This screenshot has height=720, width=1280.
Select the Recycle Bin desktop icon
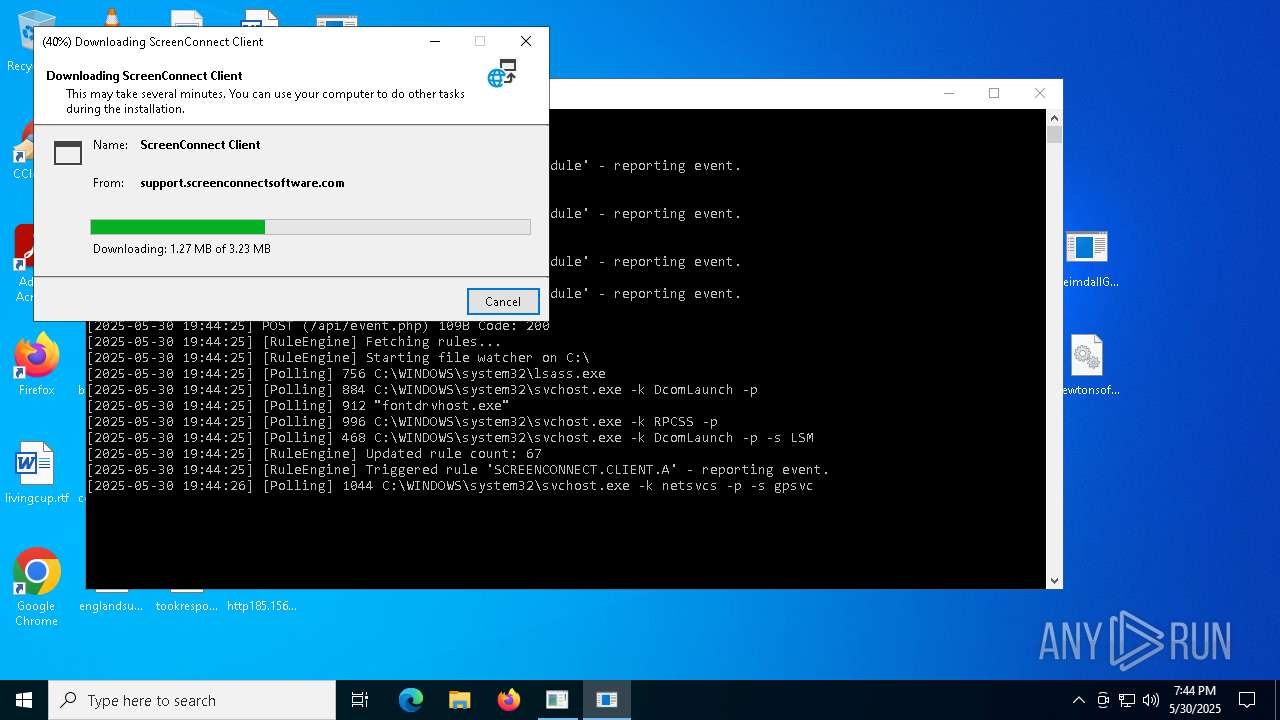pyautogui.click(x=20, y=40)
